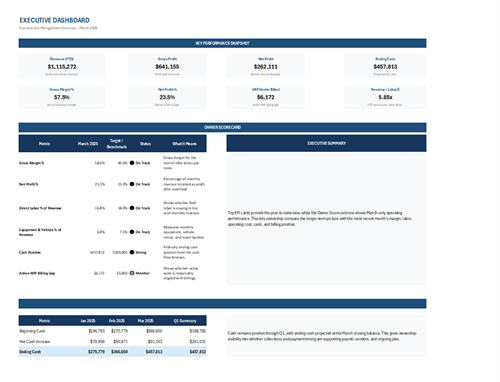
Task: Select the KEY PERFORMANCE SNAPSHOT section banner
Action: (x=222, y=43)
